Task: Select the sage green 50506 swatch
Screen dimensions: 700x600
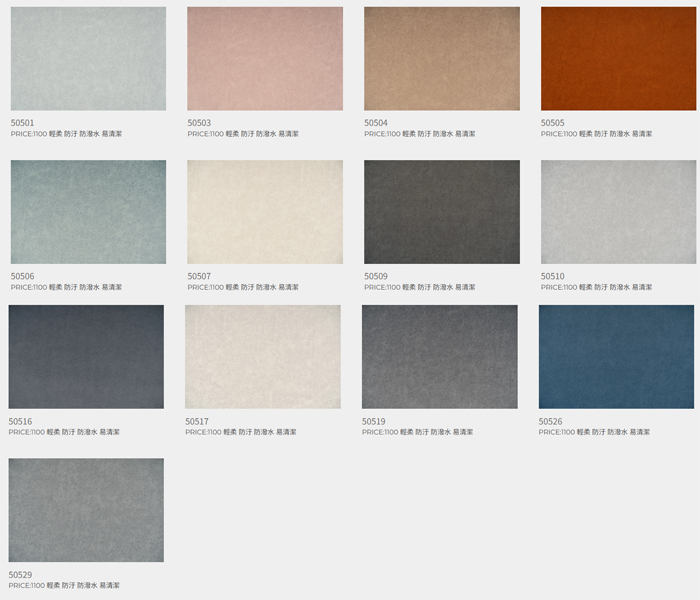Action: pyautogui.click(x=88, y=212)
